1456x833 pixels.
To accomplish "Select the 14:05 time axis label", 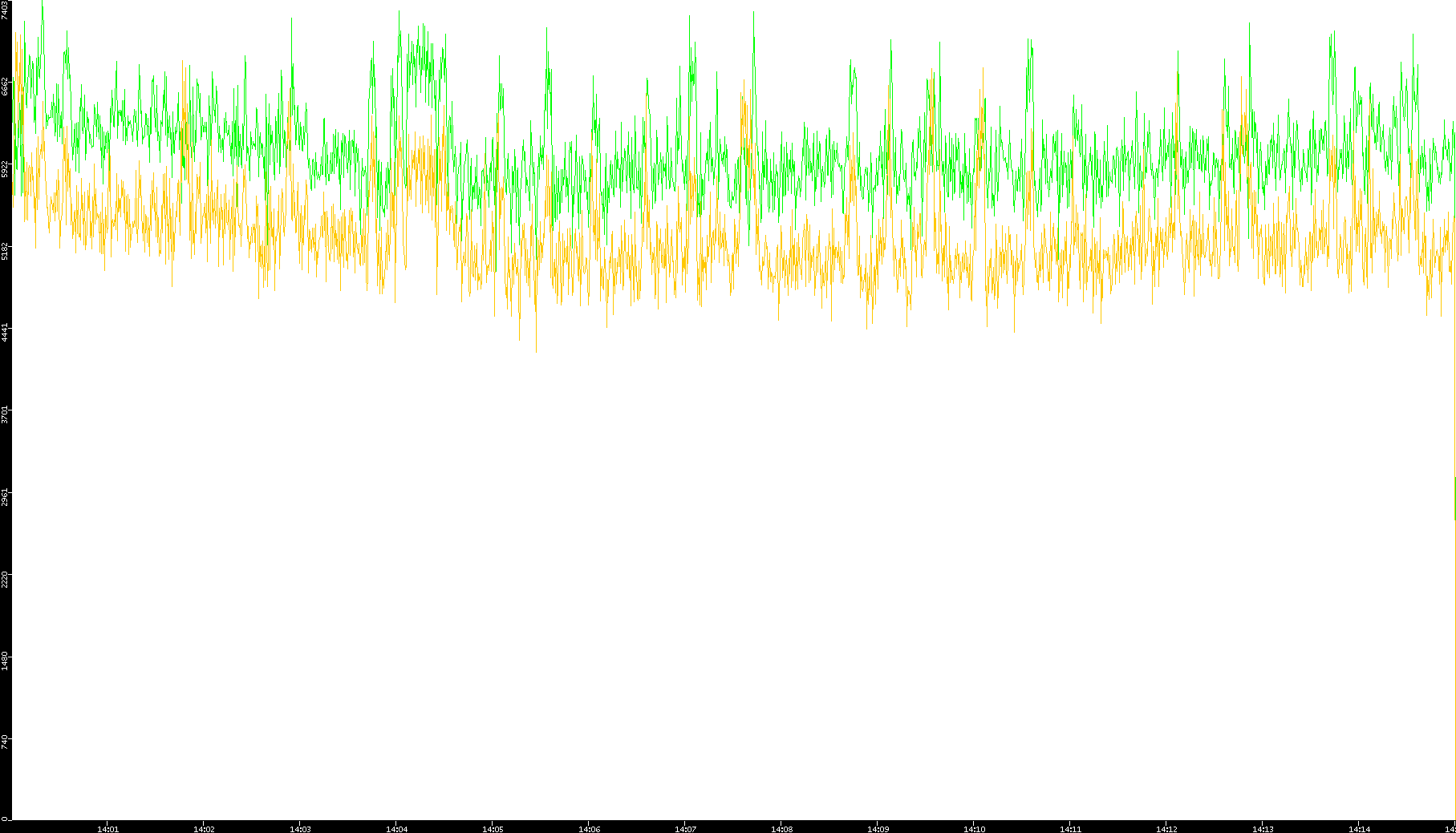I will (x=493, y=828).
